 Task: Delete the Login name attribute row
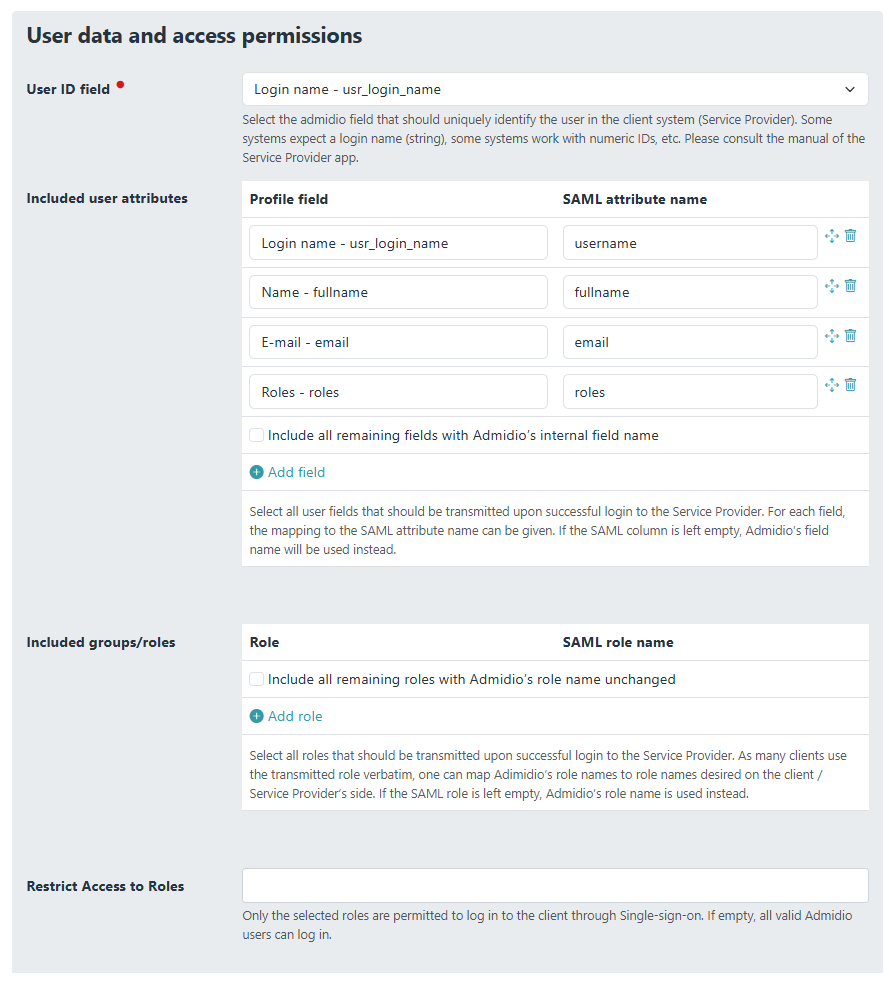pos(850,236)
